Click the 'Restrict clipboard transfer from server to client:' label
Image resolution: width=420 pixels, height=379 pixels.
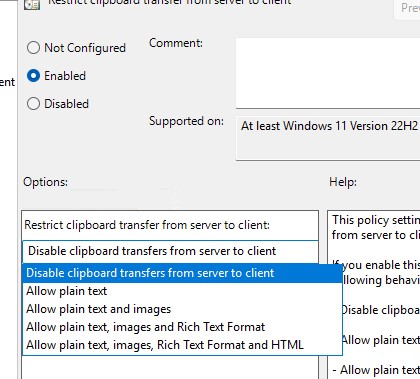click(147, 225)
